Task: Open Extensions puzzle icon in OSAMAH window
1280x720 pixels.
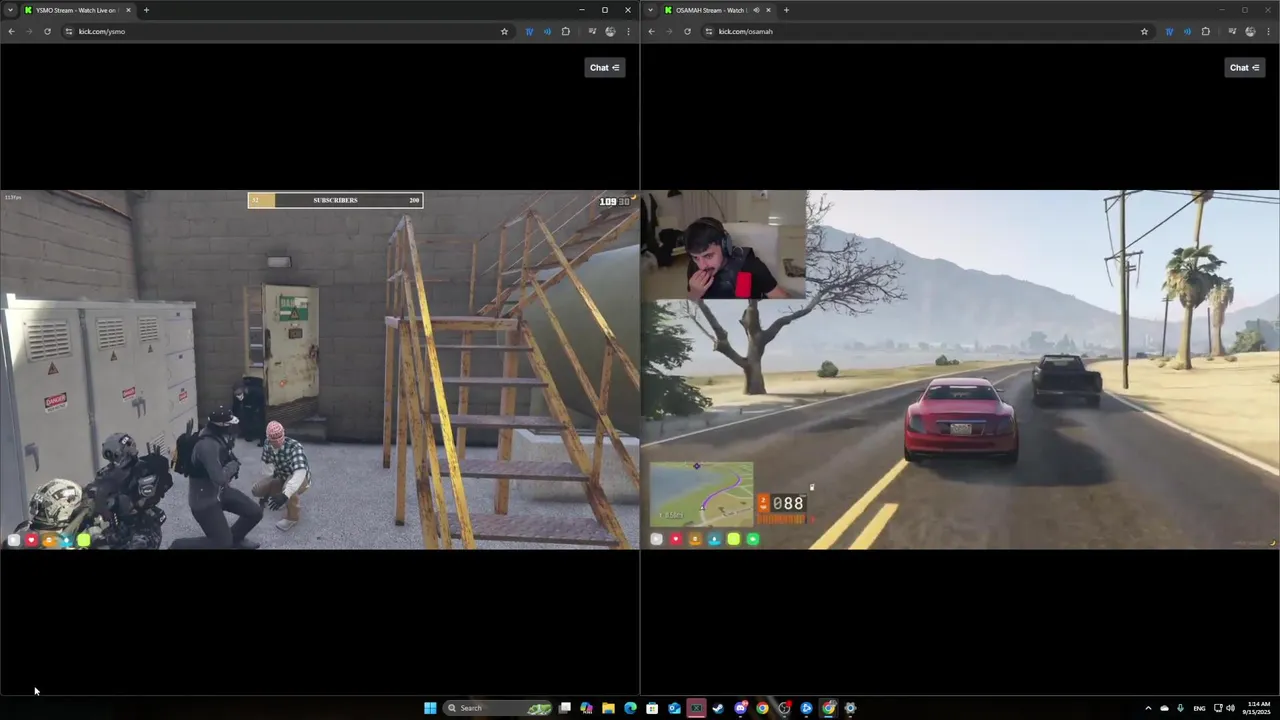Action: (x=1205, y=31)
